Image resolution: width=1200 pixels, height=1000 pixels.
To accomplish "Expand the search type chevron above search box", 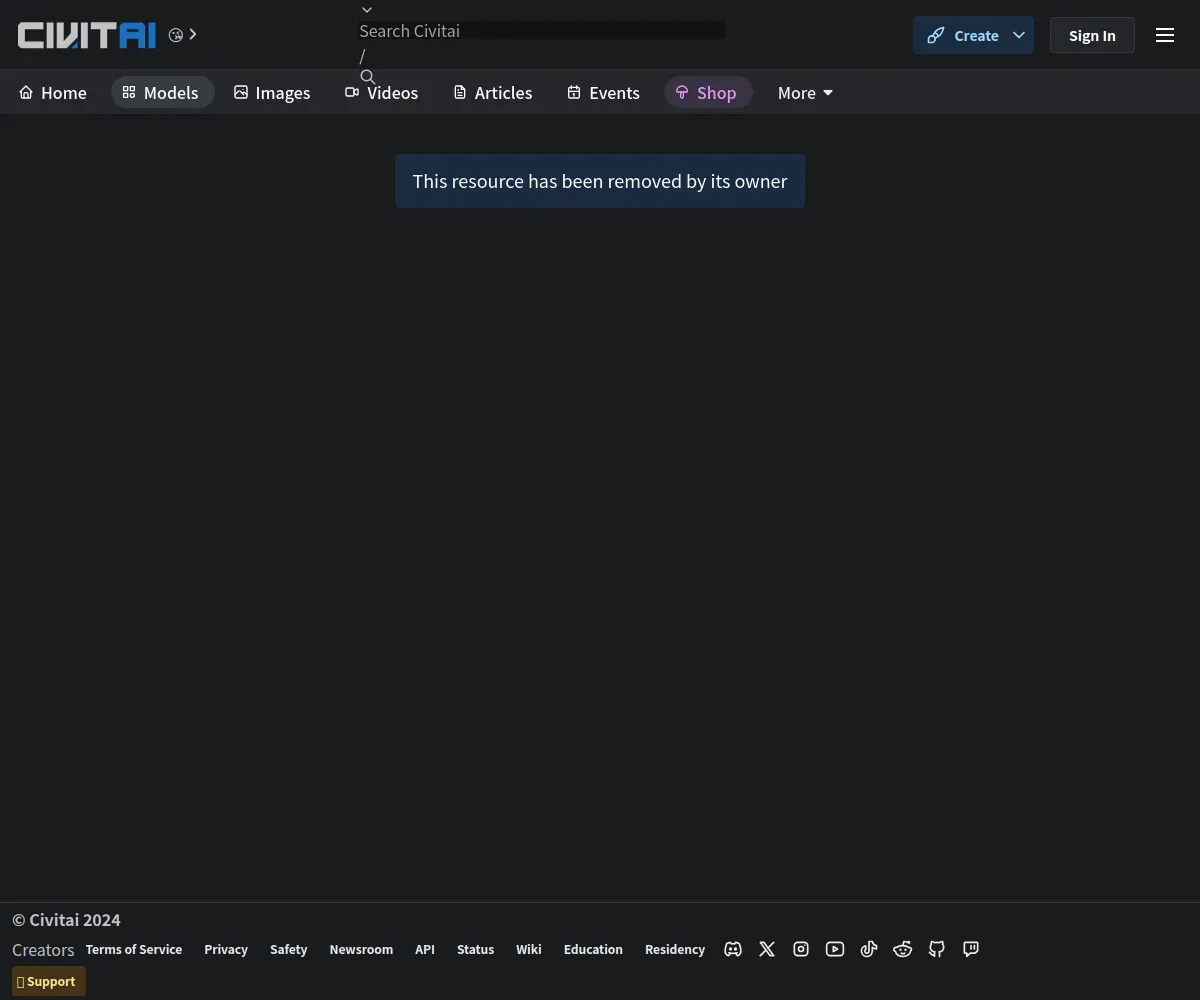I will click(367, 10).
